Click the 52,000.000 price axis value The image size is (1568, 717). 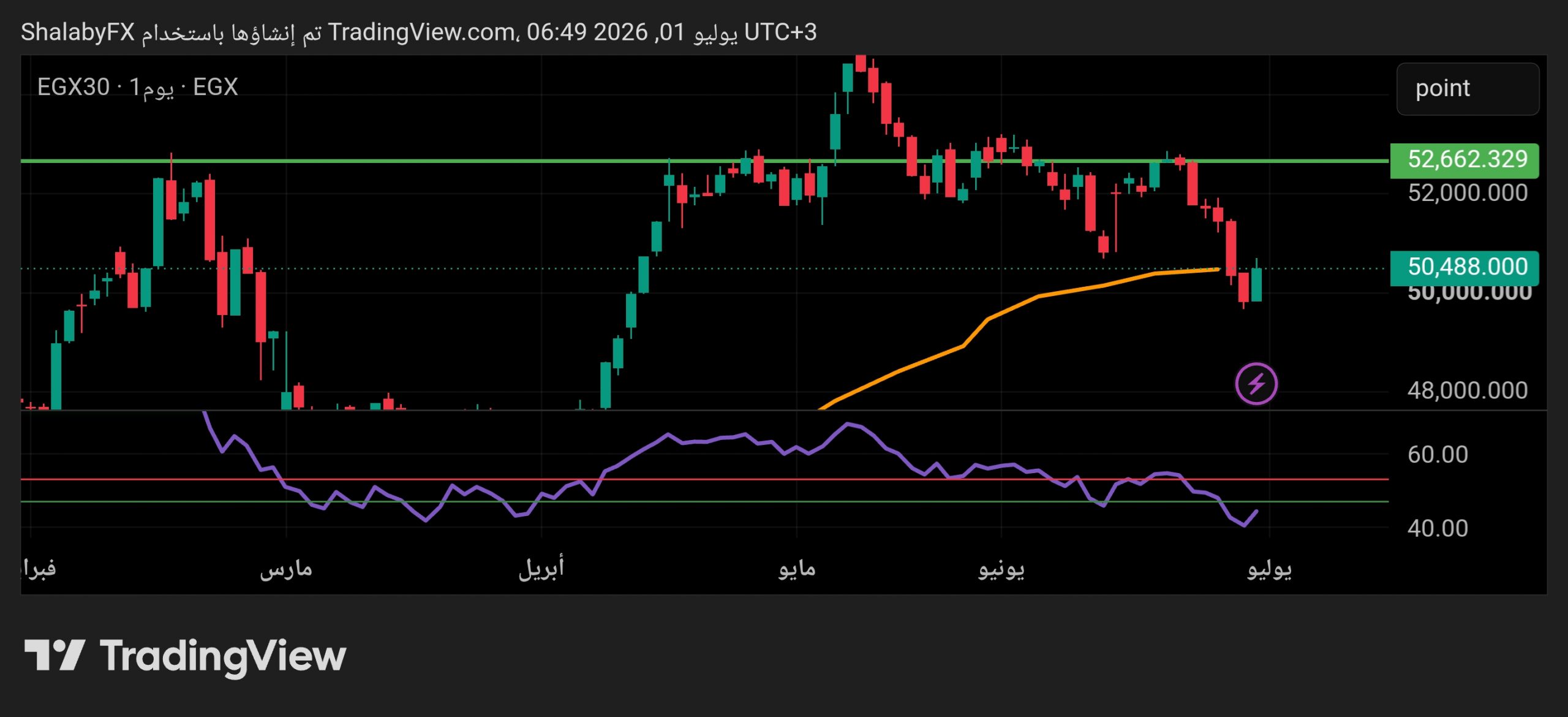1468,194
